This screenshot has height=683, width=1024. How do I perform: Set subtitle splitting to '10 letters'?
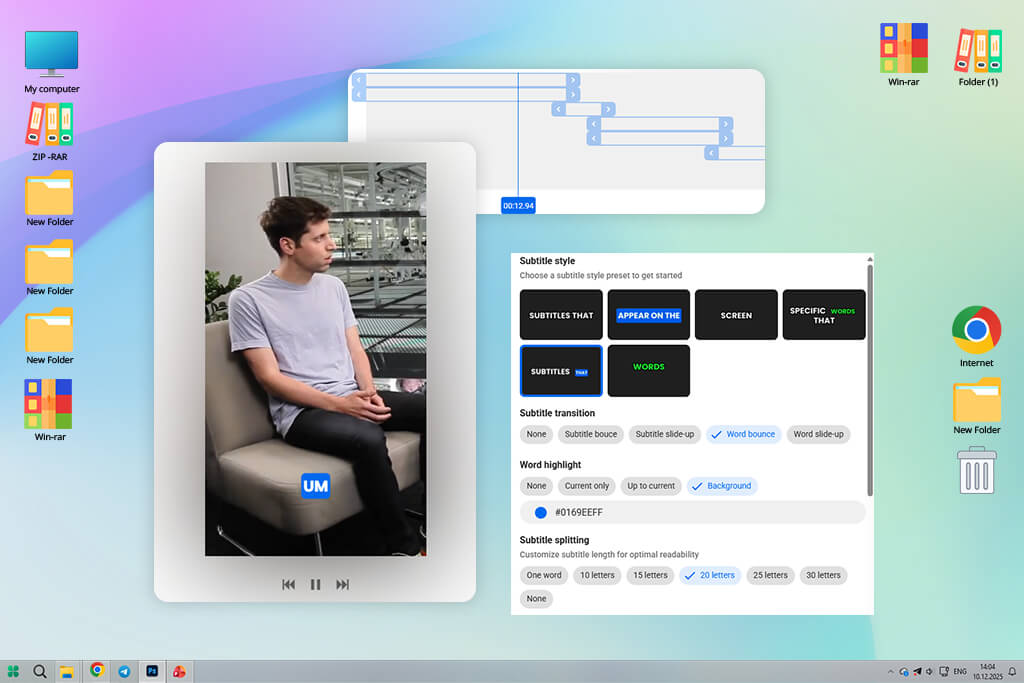point(597,575)
